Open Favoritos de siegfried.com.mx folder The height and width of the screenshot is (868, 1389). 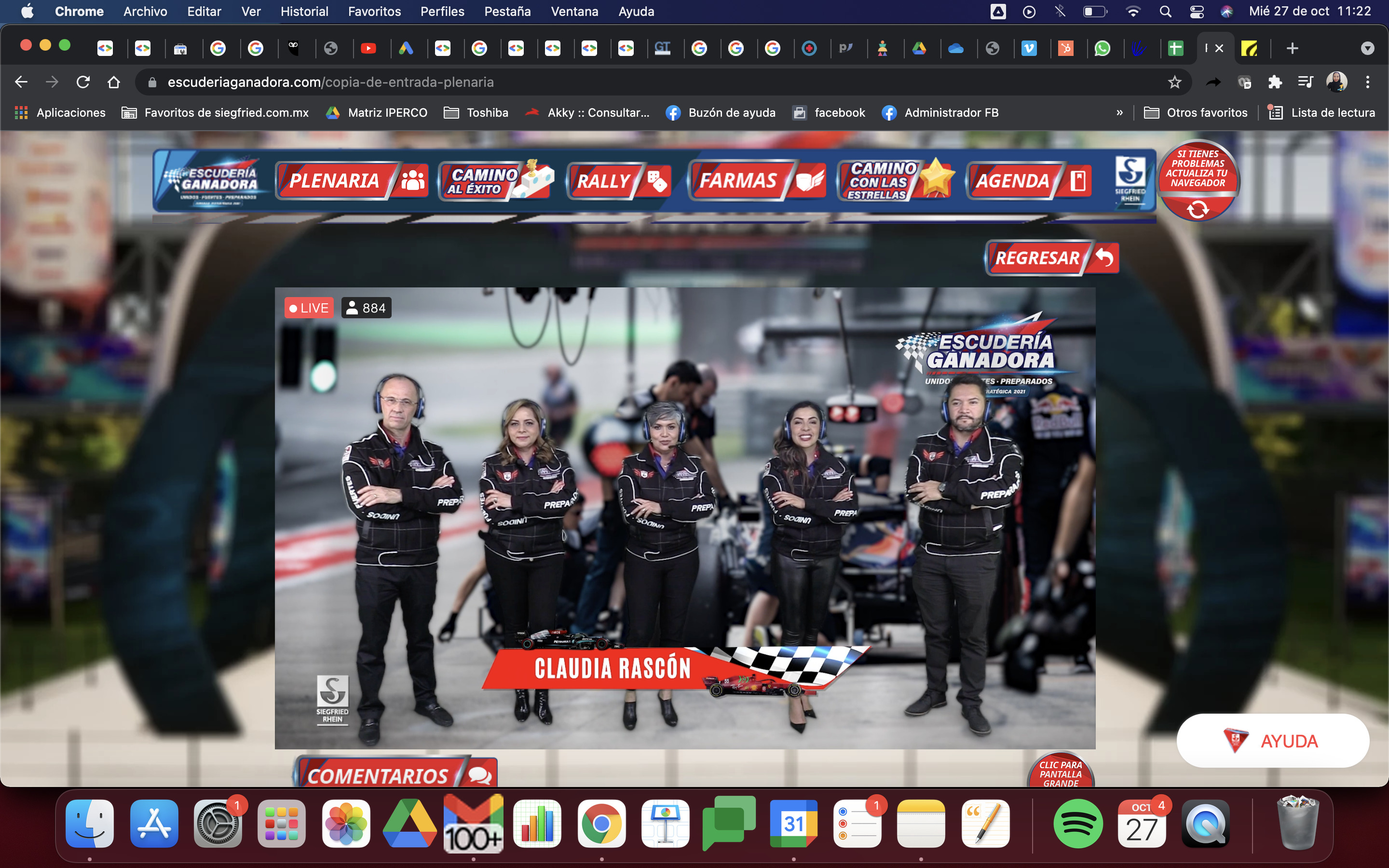pyautogui.click(x=215, y=112)
